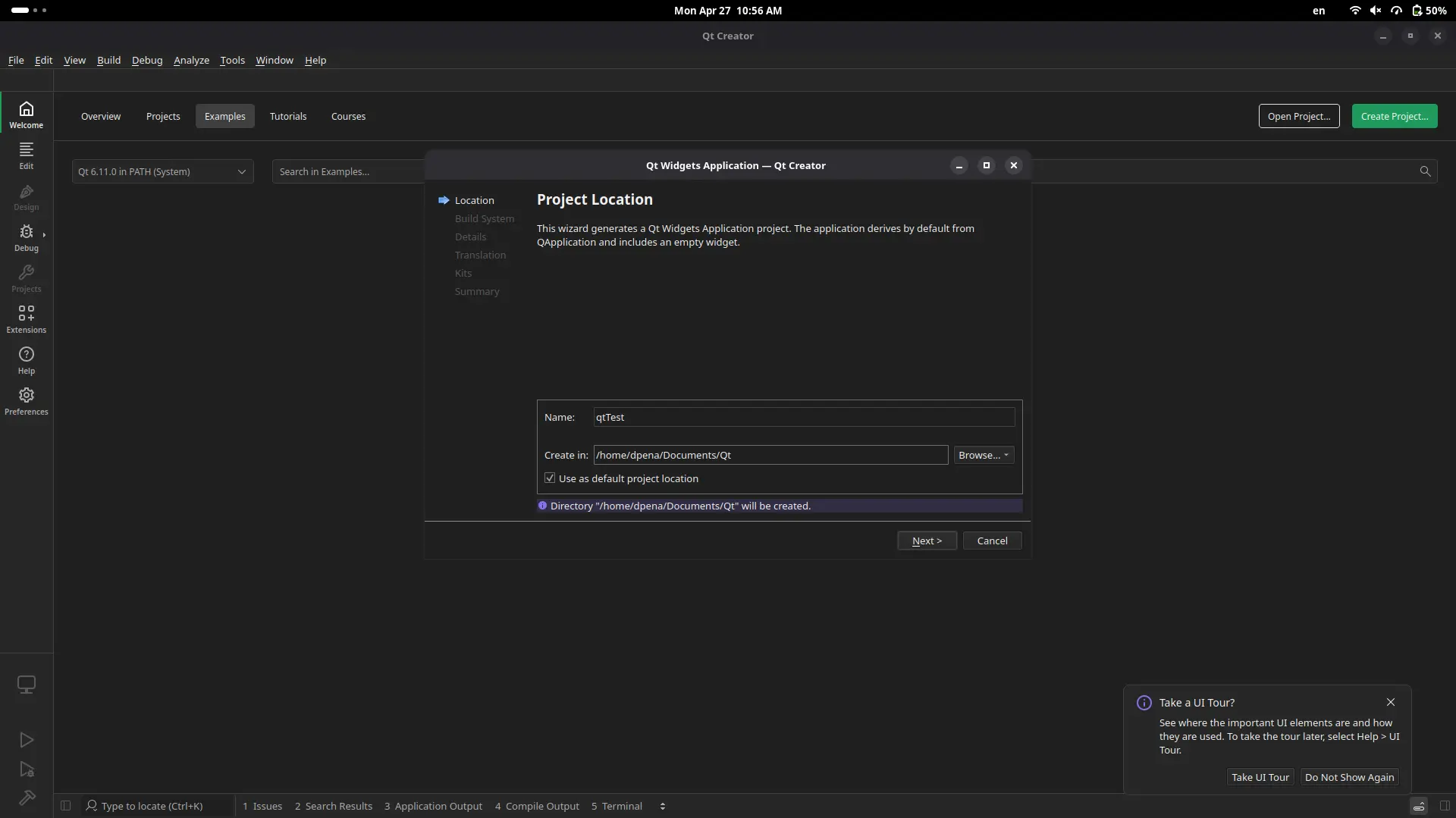Click the Take UI Tour button
Viewport: 1456px width, 818px height.
click(x=1260, y=777)
